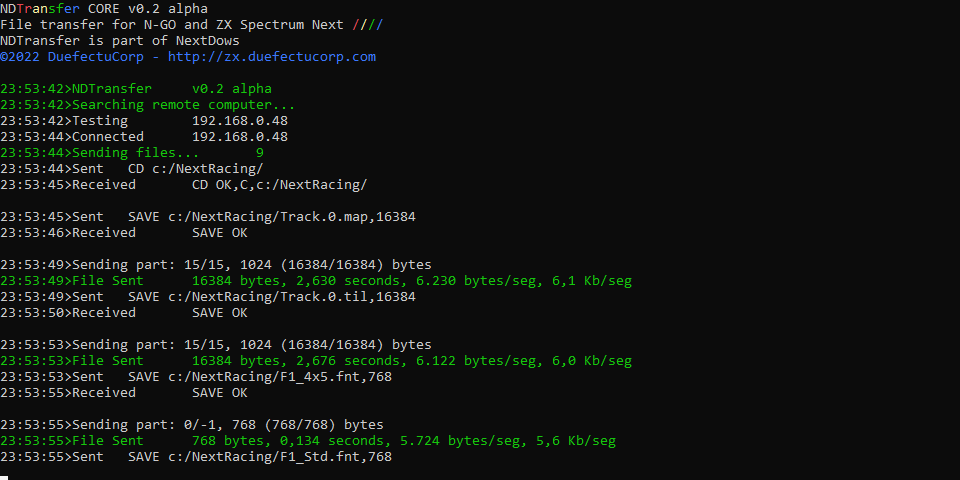This screenshot has width=960, height=480.
Task: Click the 'Sending files... 9' line
Action: pos(132,152)
